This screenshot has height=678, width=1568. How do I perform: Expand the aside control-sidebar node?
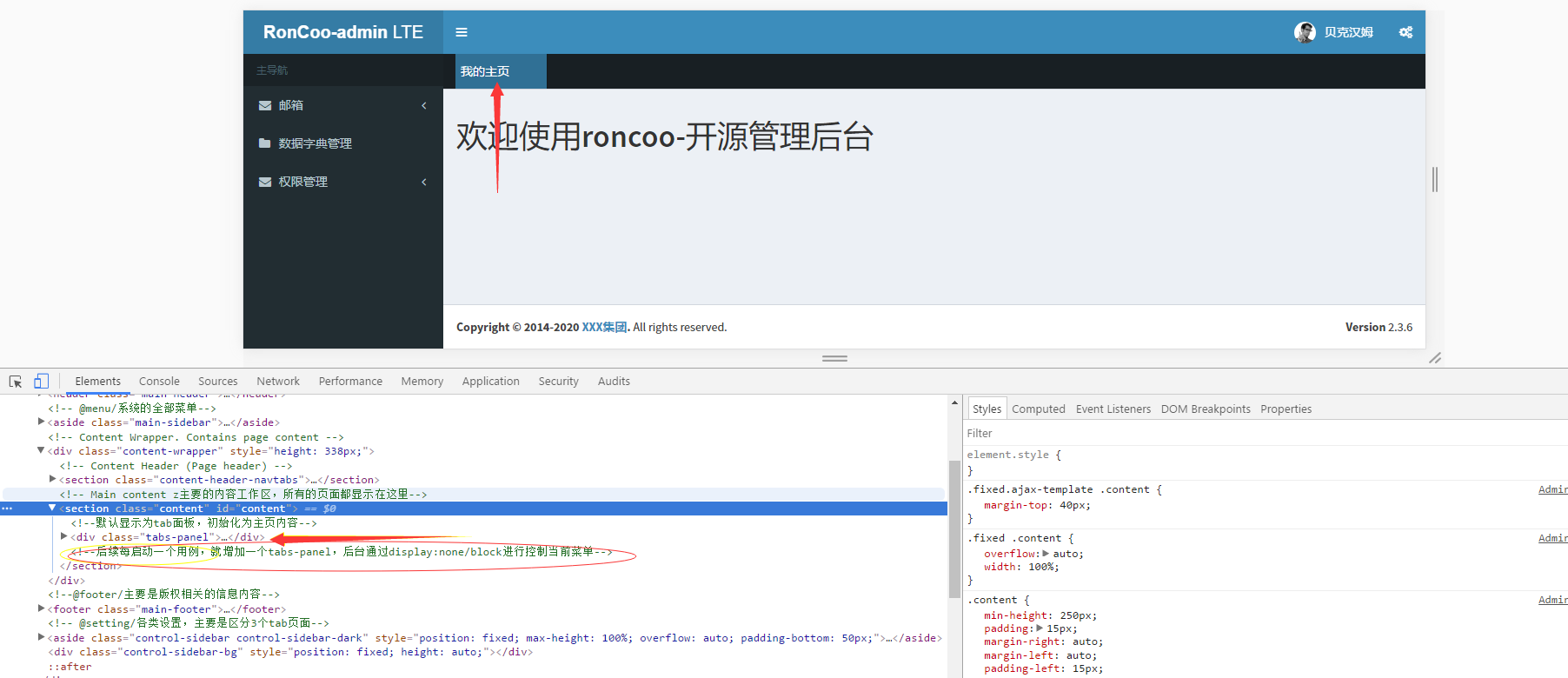tap(41, 637)
